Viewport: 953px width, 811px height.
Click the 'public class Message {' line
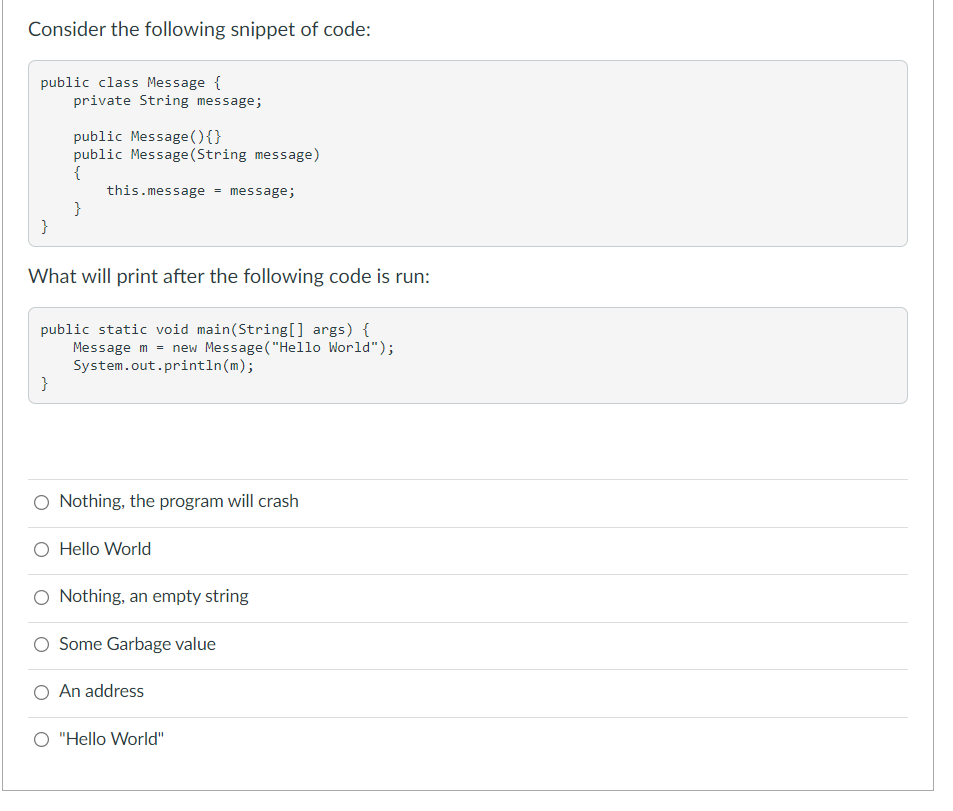(131, 83)
